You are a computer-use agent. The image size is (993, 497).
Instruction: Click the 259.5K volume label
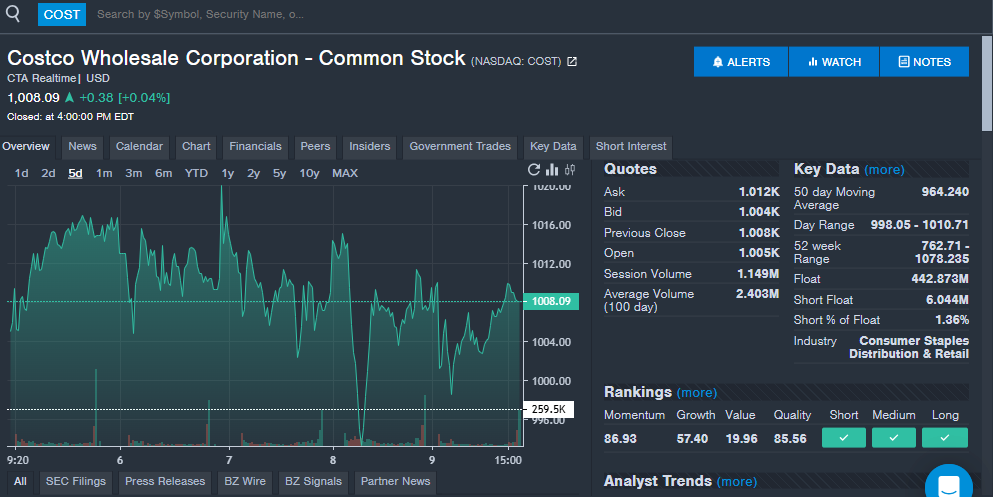(x=548, y=410)
